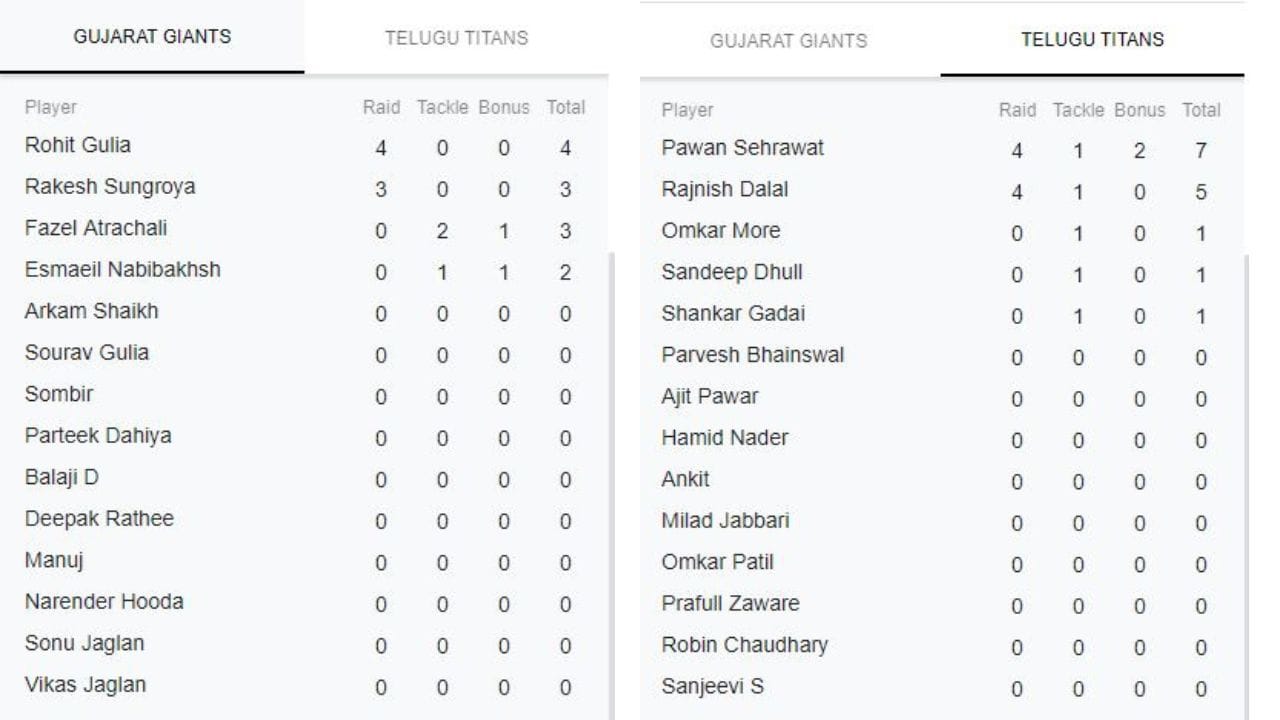The width and height of the screenshot is (1280, 720).
Task: Click the Total column header in Telugu Titans table
Action: [x=1201, y=110]
